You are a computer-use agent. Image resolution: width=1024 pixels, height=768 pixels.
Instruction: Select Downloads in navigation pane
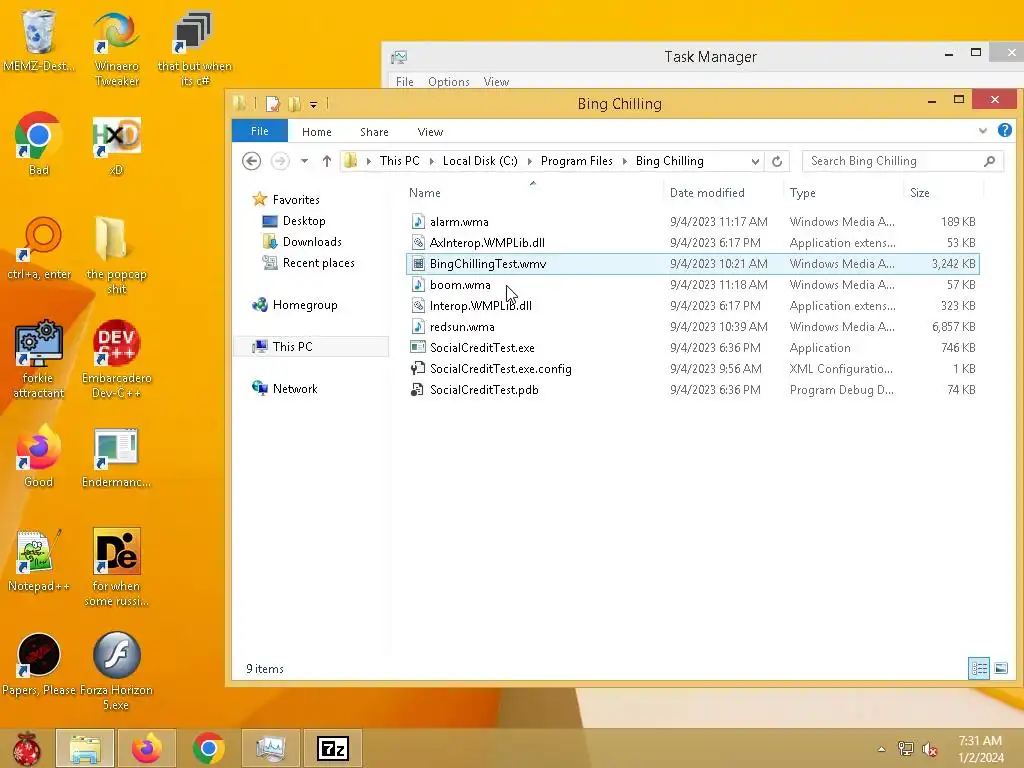point(312,242)
